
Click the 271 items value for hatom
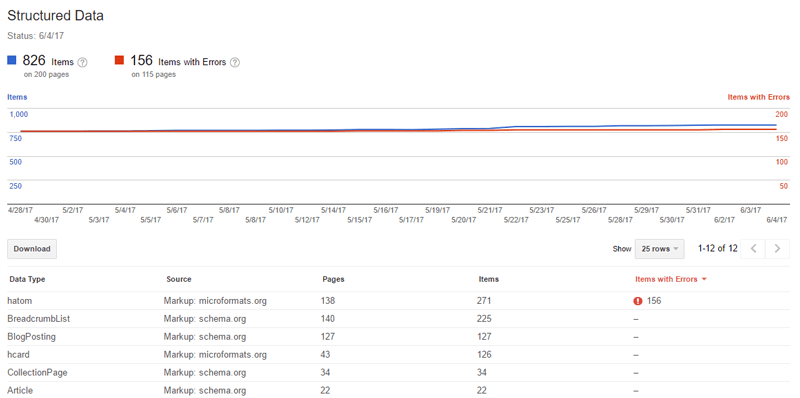pyautogui.click(x=485, y=301)
